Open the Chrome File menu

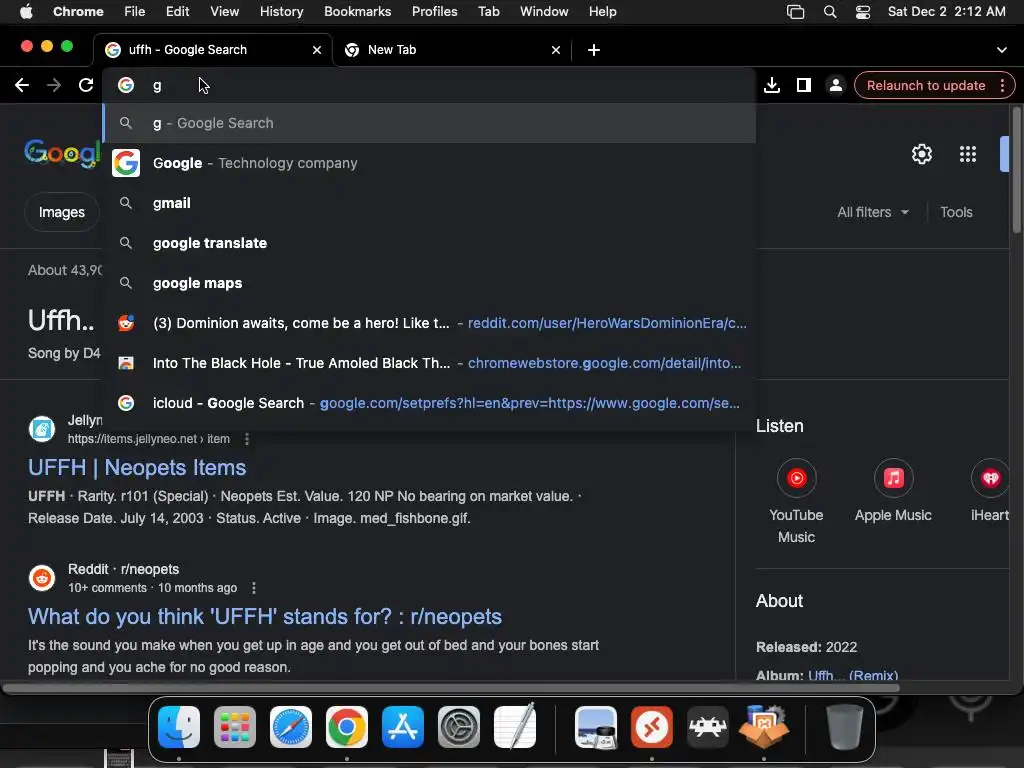click(135, 12)
